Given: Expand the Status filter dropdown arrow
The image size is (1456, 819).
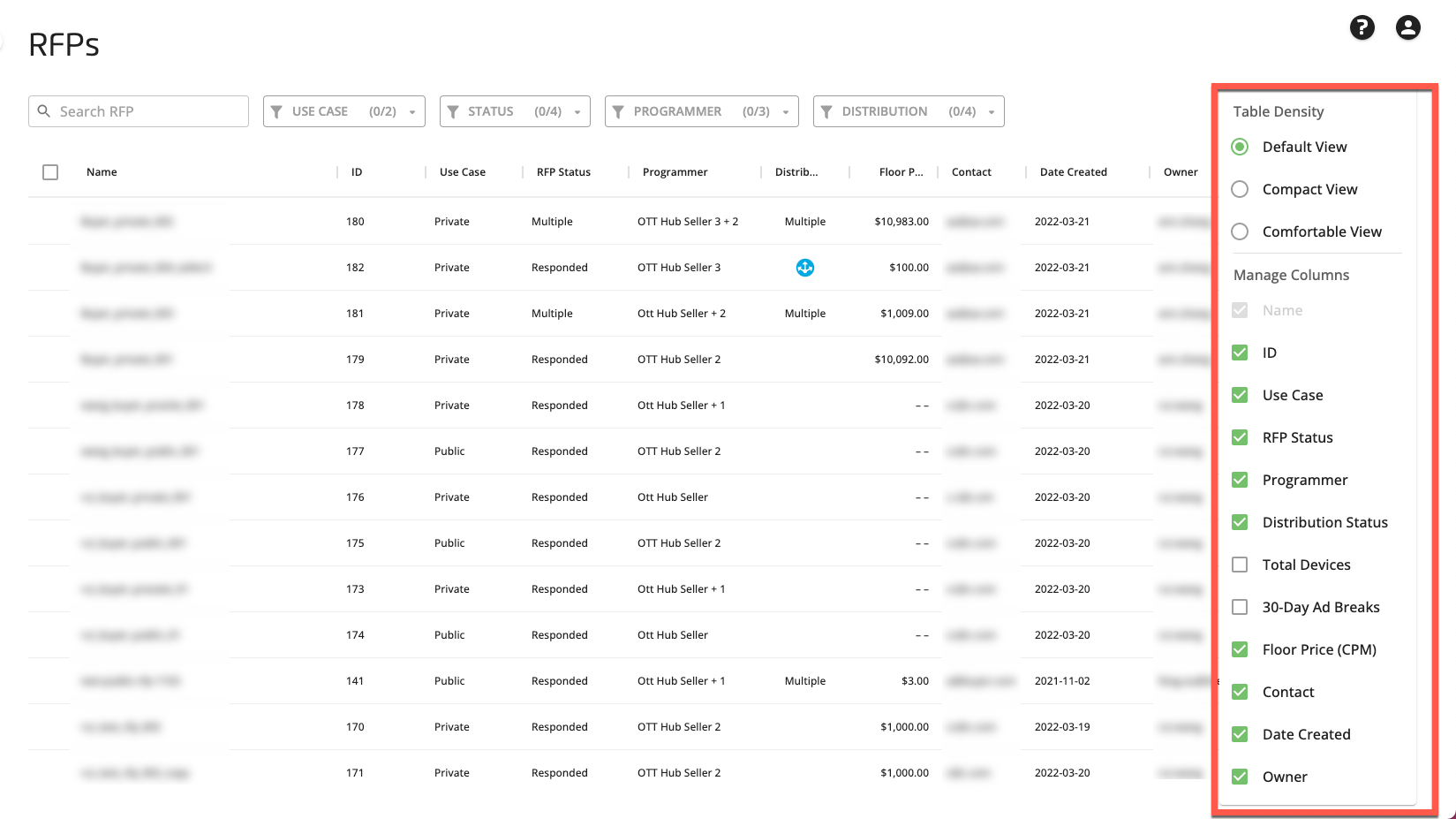Looking at the screenshot, I should tap(577, 112).
